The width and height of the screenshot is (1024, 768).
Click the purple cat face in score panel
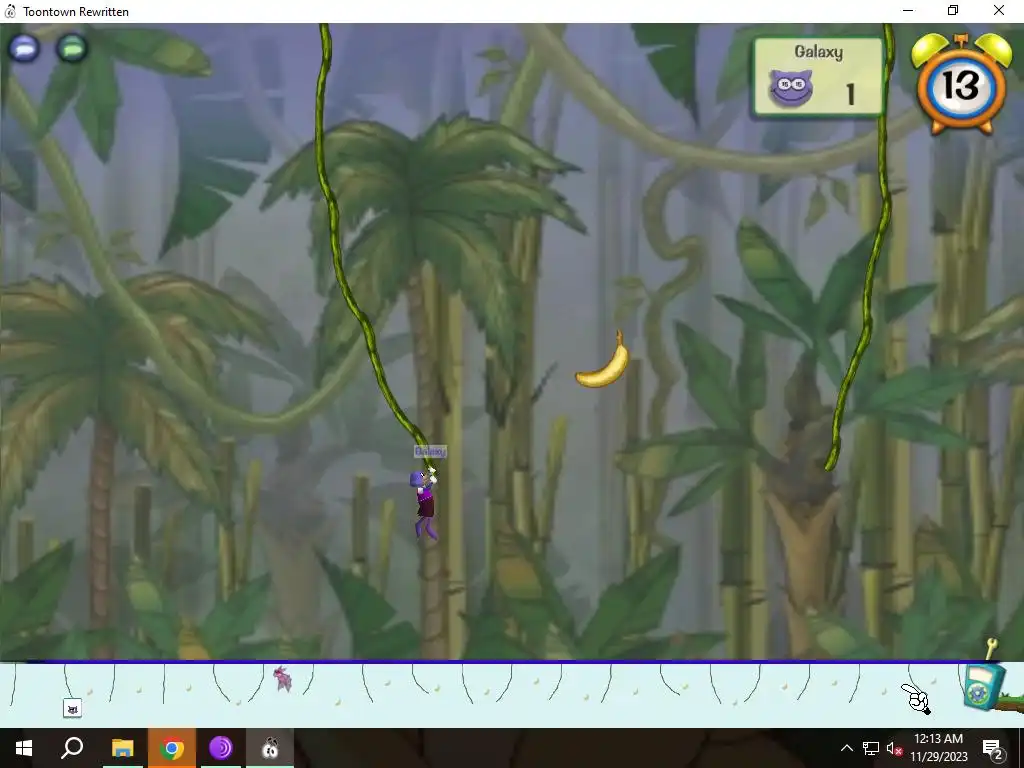click(791, 88)
